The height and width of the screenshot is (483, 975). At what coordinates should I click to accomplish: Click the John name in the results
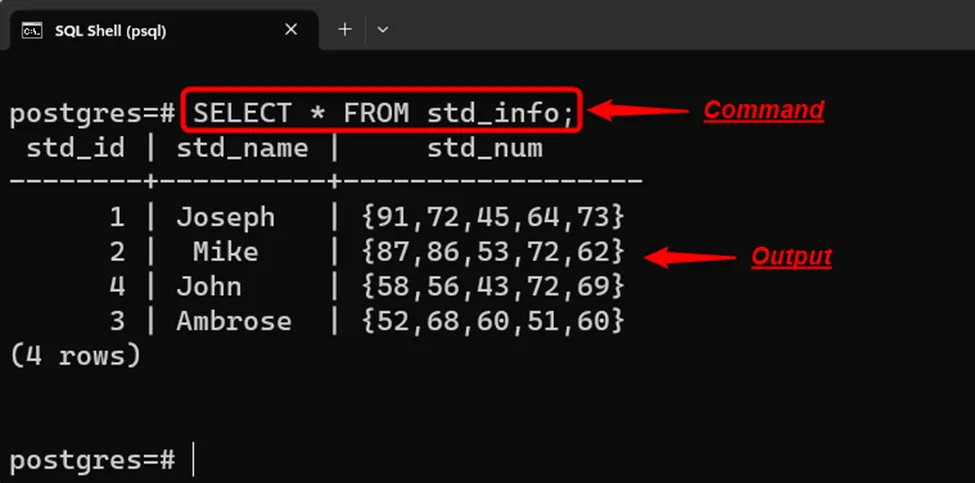[208, 286]
